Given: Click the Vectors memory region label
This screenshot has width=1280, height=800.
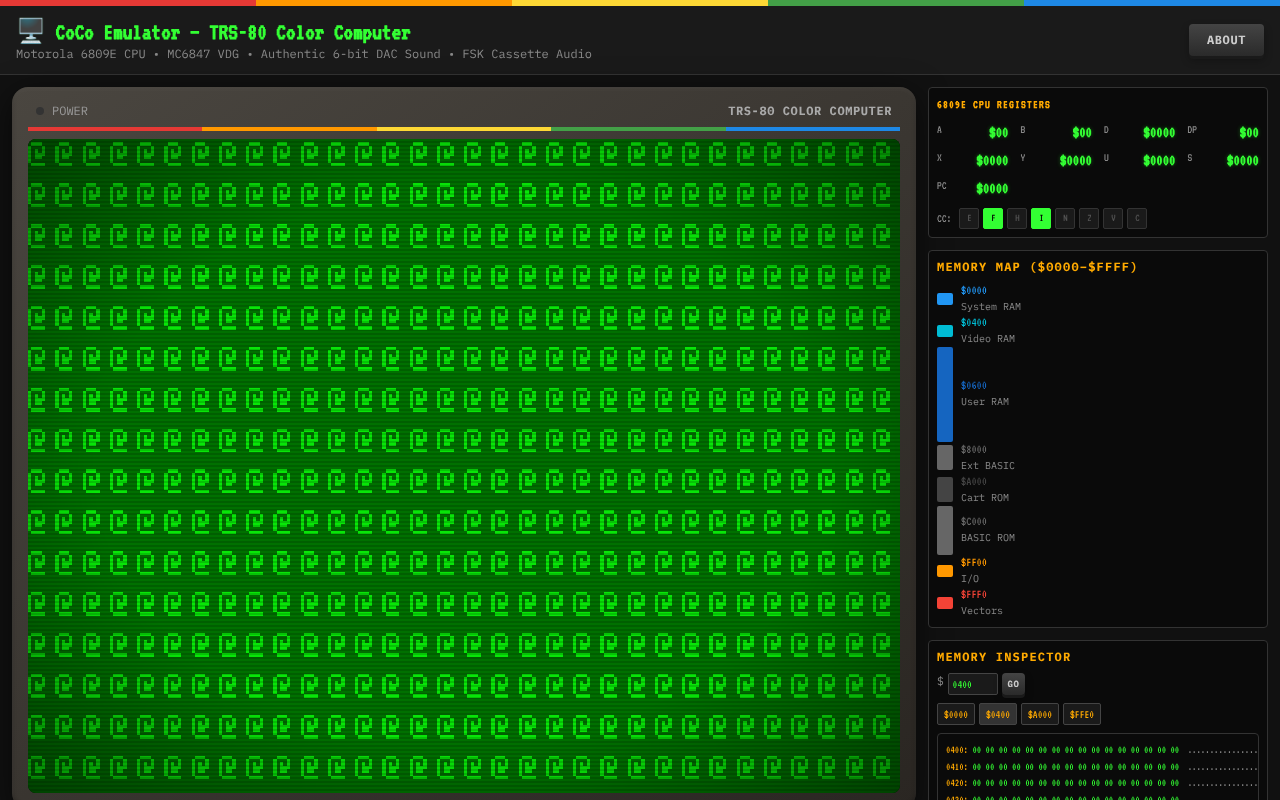Looking at the screenshot, I should coord(982,611).
